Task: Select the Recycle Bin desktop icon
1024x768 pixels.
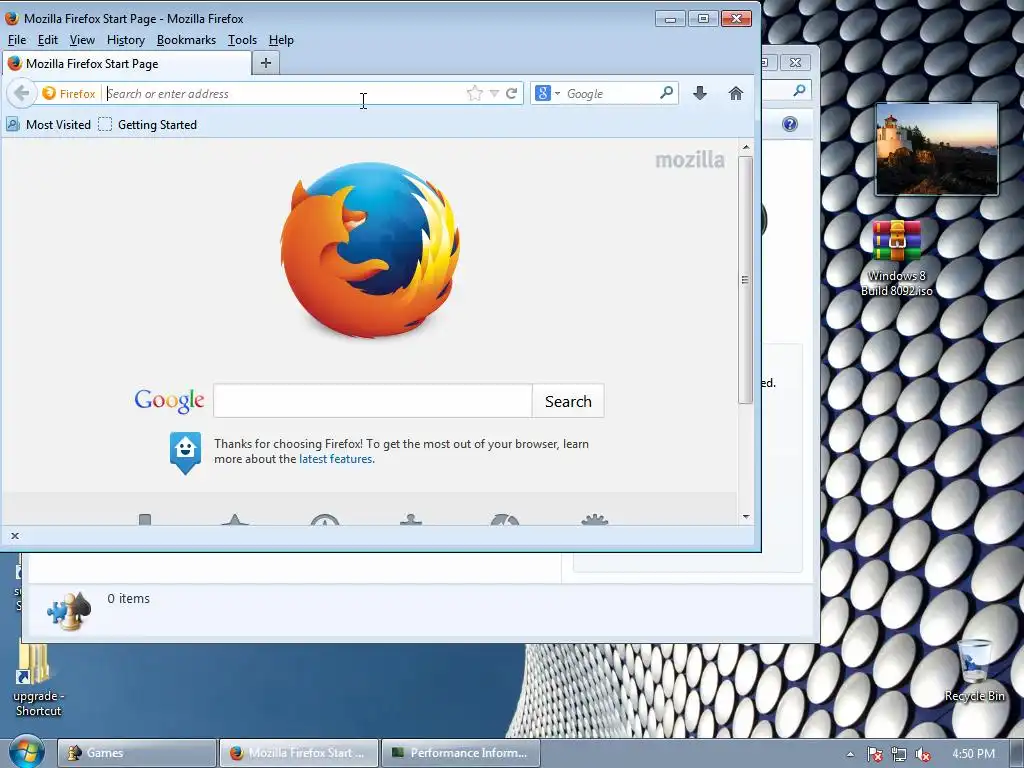Action: [x=974, y=671]
